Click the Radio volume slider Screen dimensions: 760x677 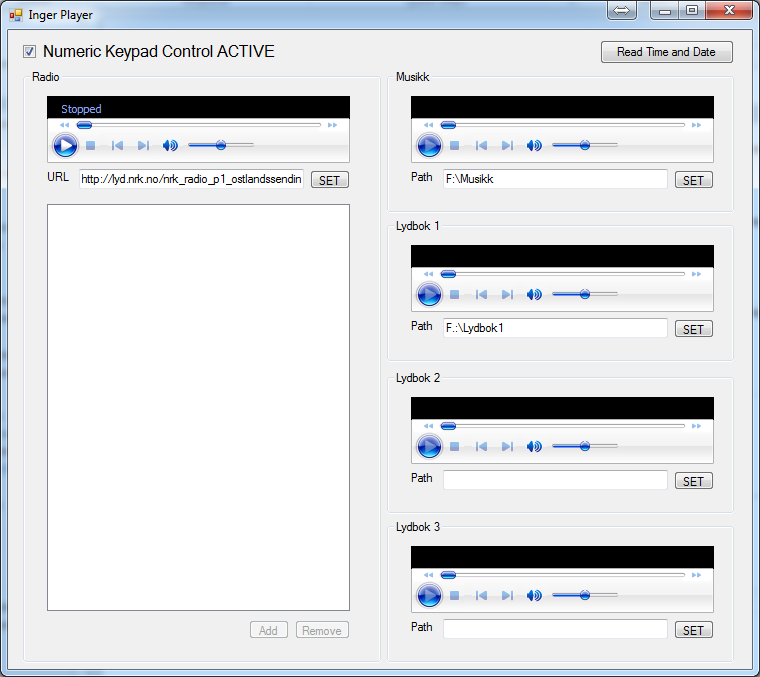click(x=221, y=145)
